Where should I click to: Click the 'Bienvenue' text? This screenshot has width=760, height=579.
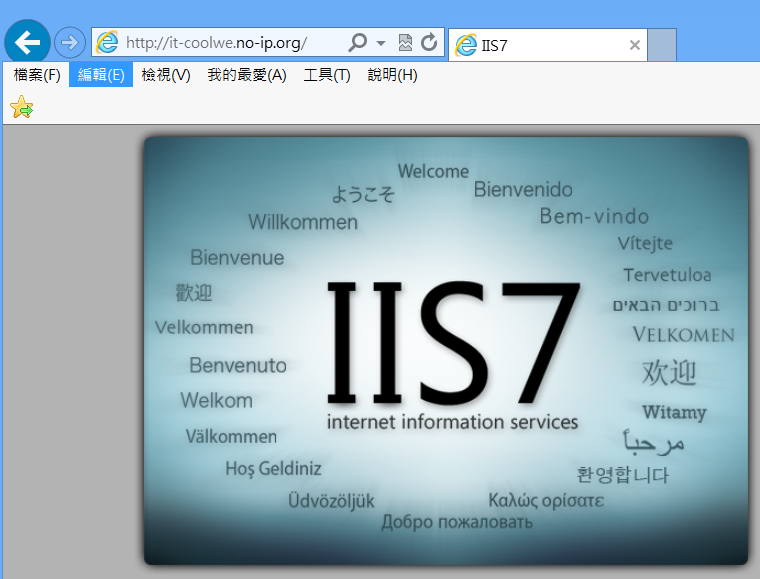pyautogui.click(x=237, y=257)
